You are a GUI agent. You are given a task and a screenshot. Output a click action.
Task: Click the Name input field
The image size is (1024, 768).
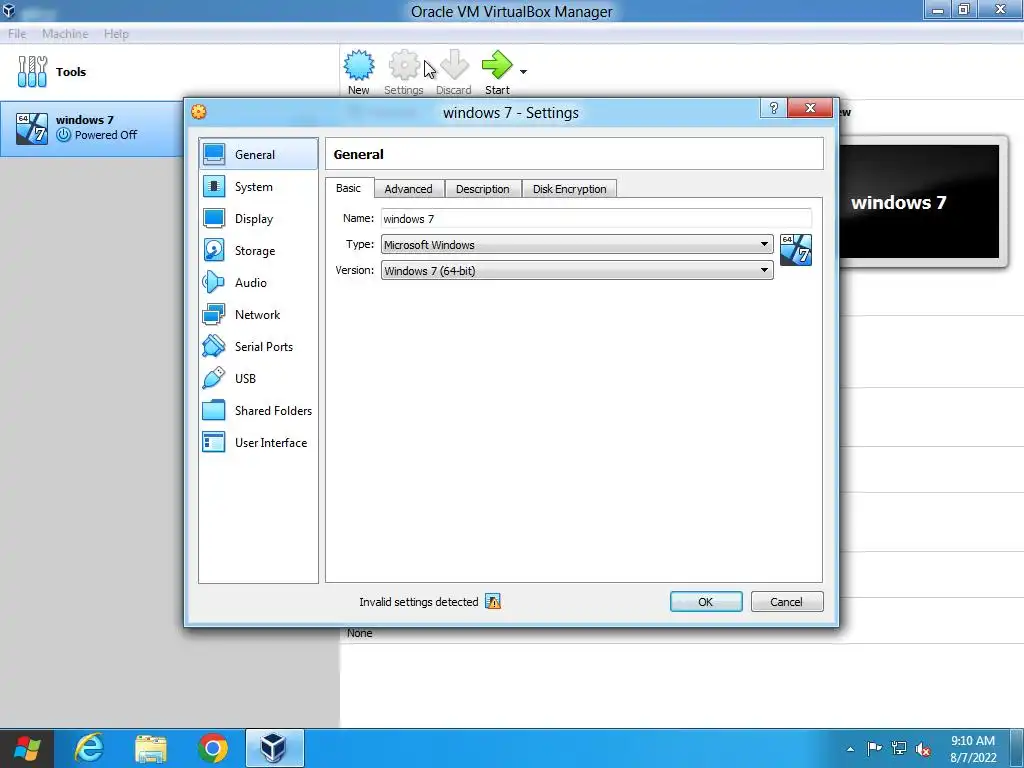pos(596,219)
